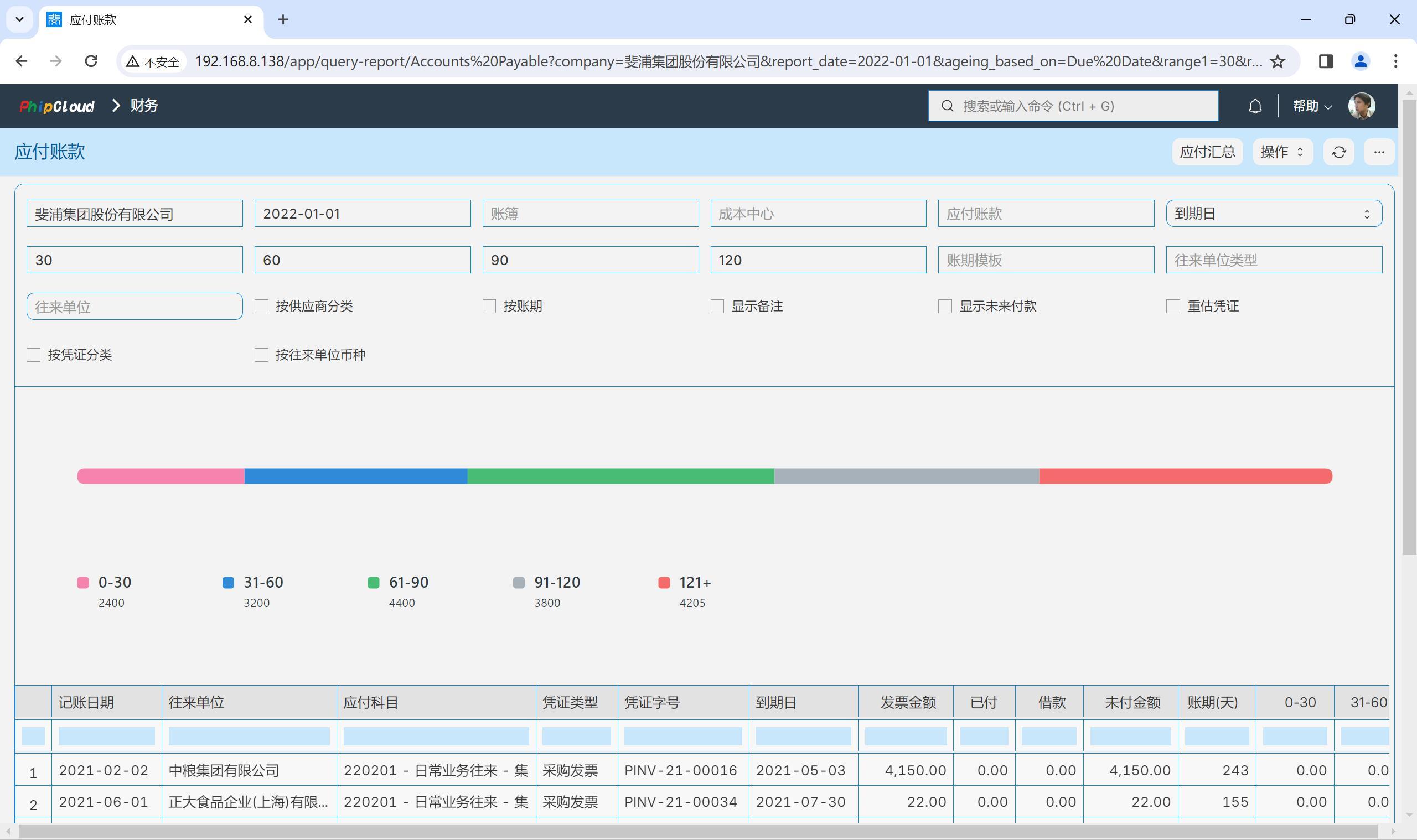Toggle 按凭证分类 checkbox
The width and height of the screenshot is (1417, 840).
33,355
